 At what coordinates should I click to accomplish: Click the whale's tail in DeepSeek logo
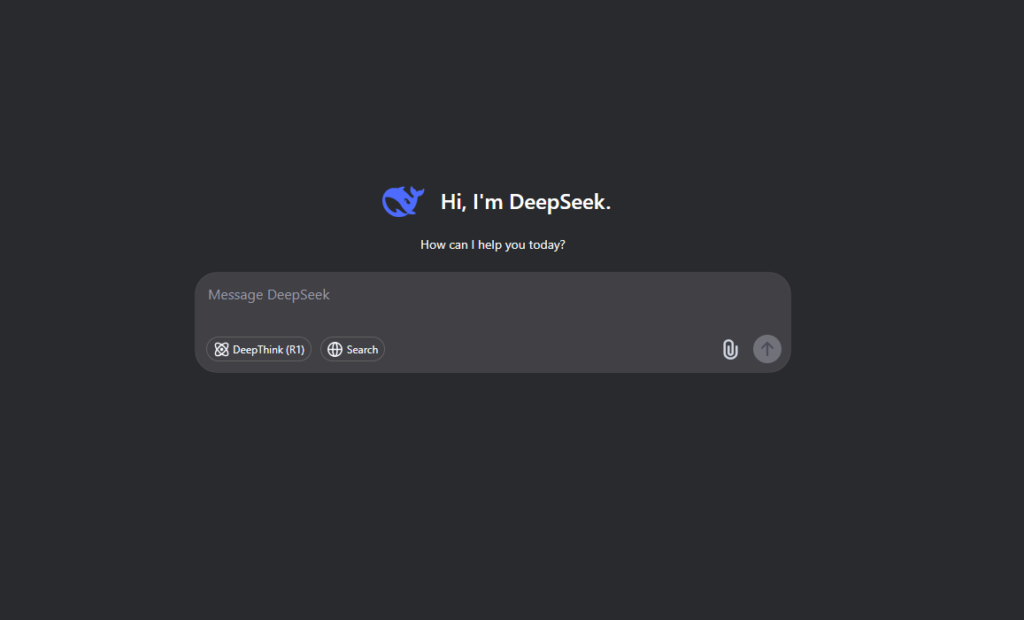click(417, 193)
